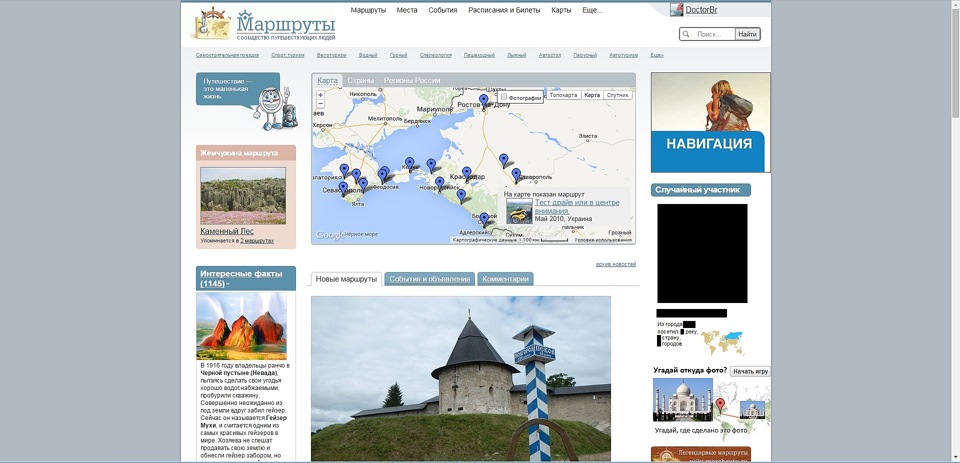Click the Начать игру button
Viewport: 960px width, 463px height.
pyautogui.click(x=750, y=371)
